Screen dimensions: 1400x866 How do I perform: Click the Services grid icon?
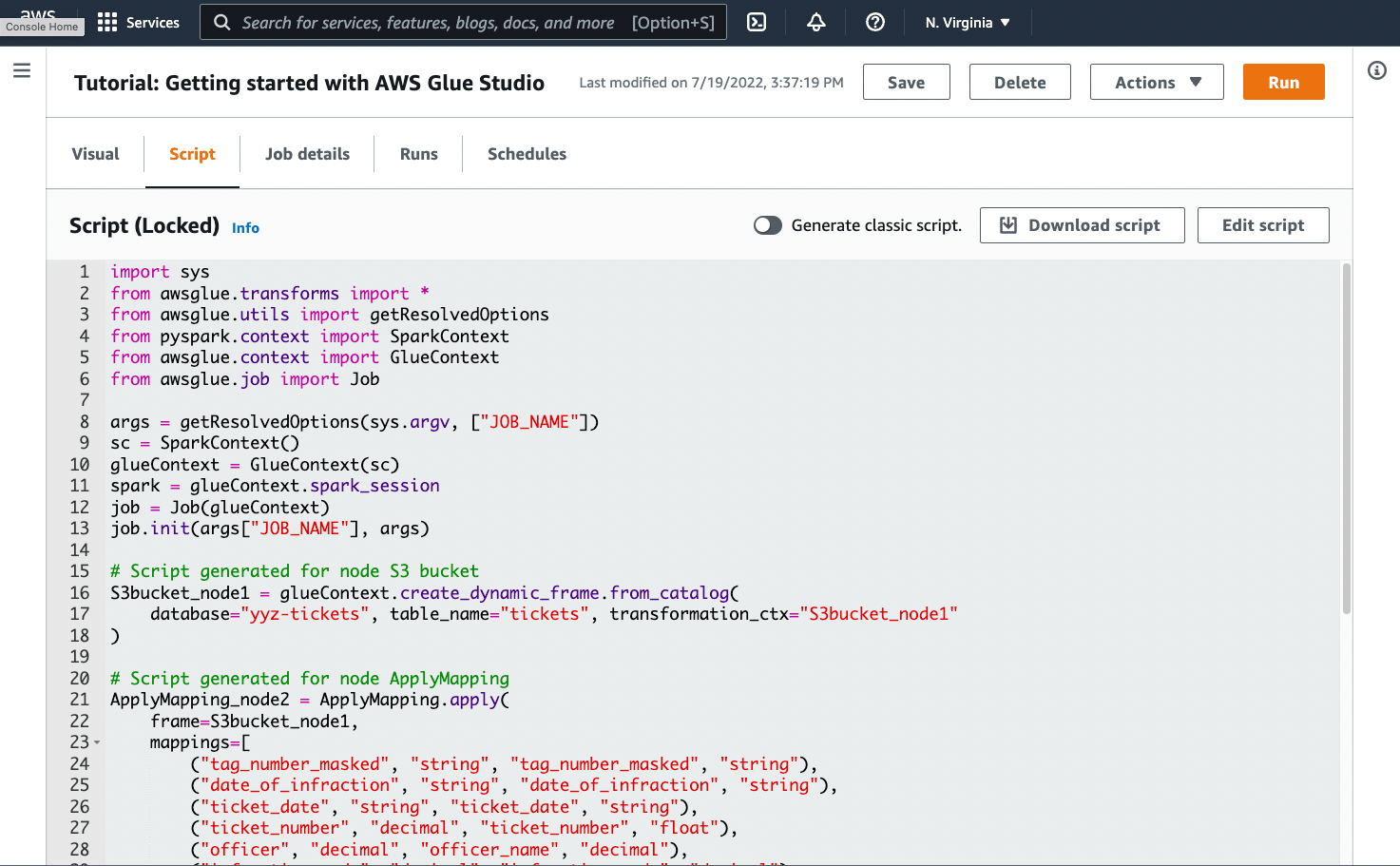[106, 21]
